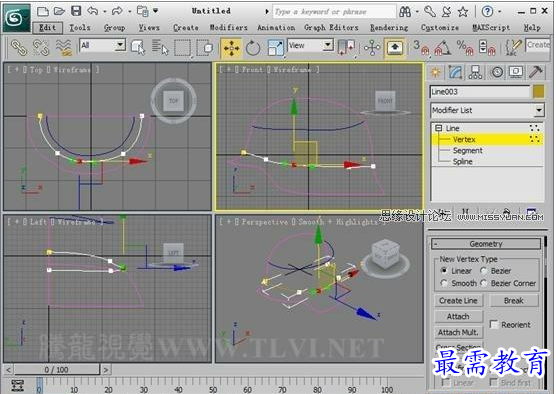Enable the Reorient checkbox
This screenshot has width=556, height=394.
[x=494, y=324]
